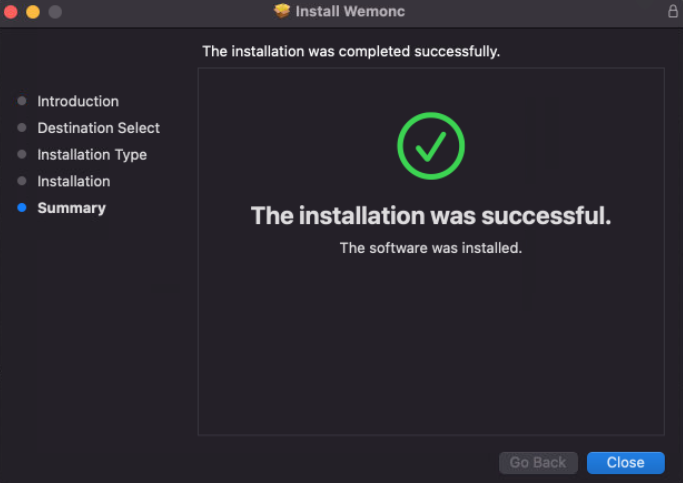The height and width of the screenshot is (483, 683).
Task: Click "The installation was successful." heading
Action: point(431,216)
